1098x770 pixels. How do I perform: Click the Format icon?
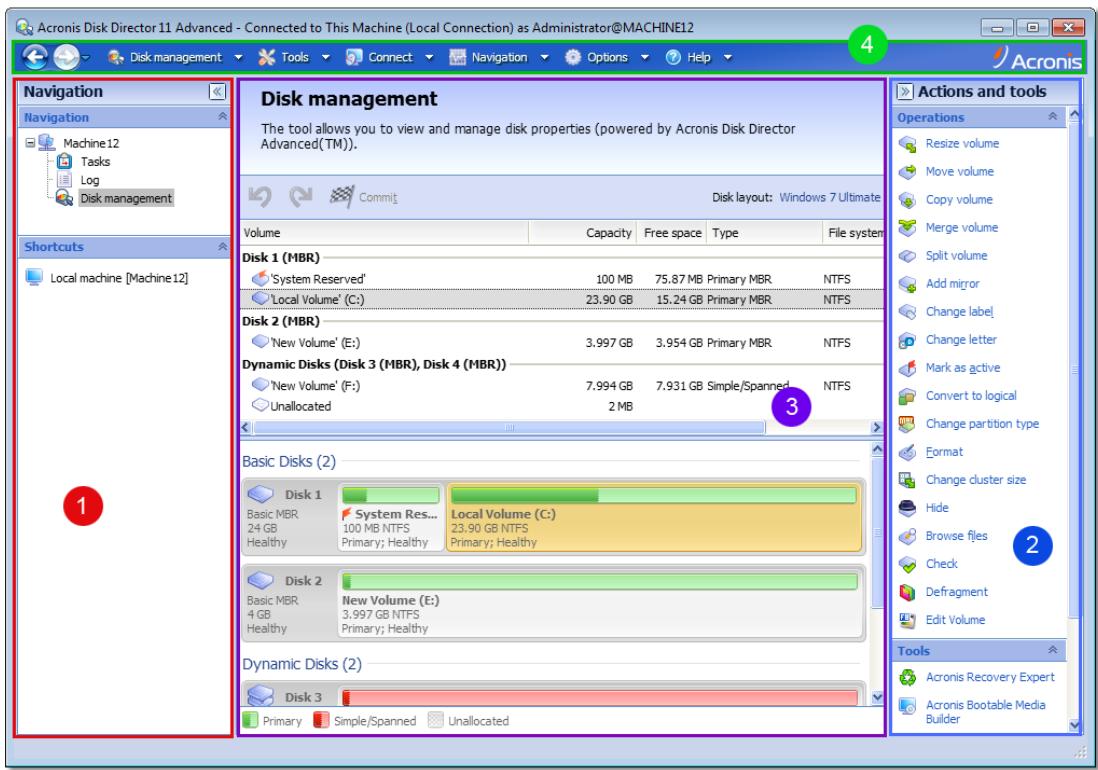tap(908, 452)
